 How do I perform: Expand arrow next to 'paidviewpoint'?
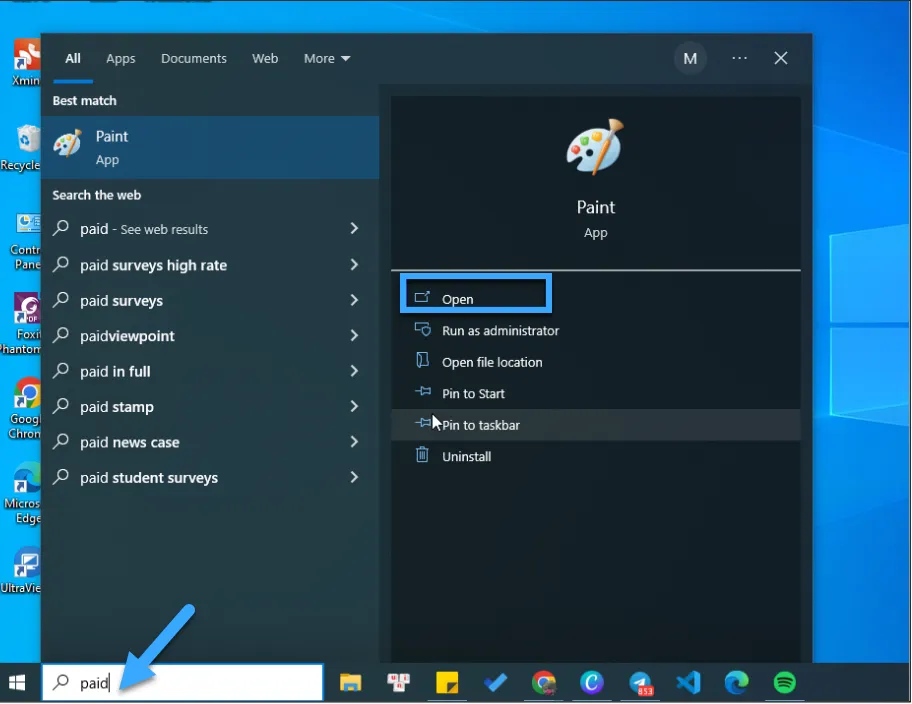(354, 336)
